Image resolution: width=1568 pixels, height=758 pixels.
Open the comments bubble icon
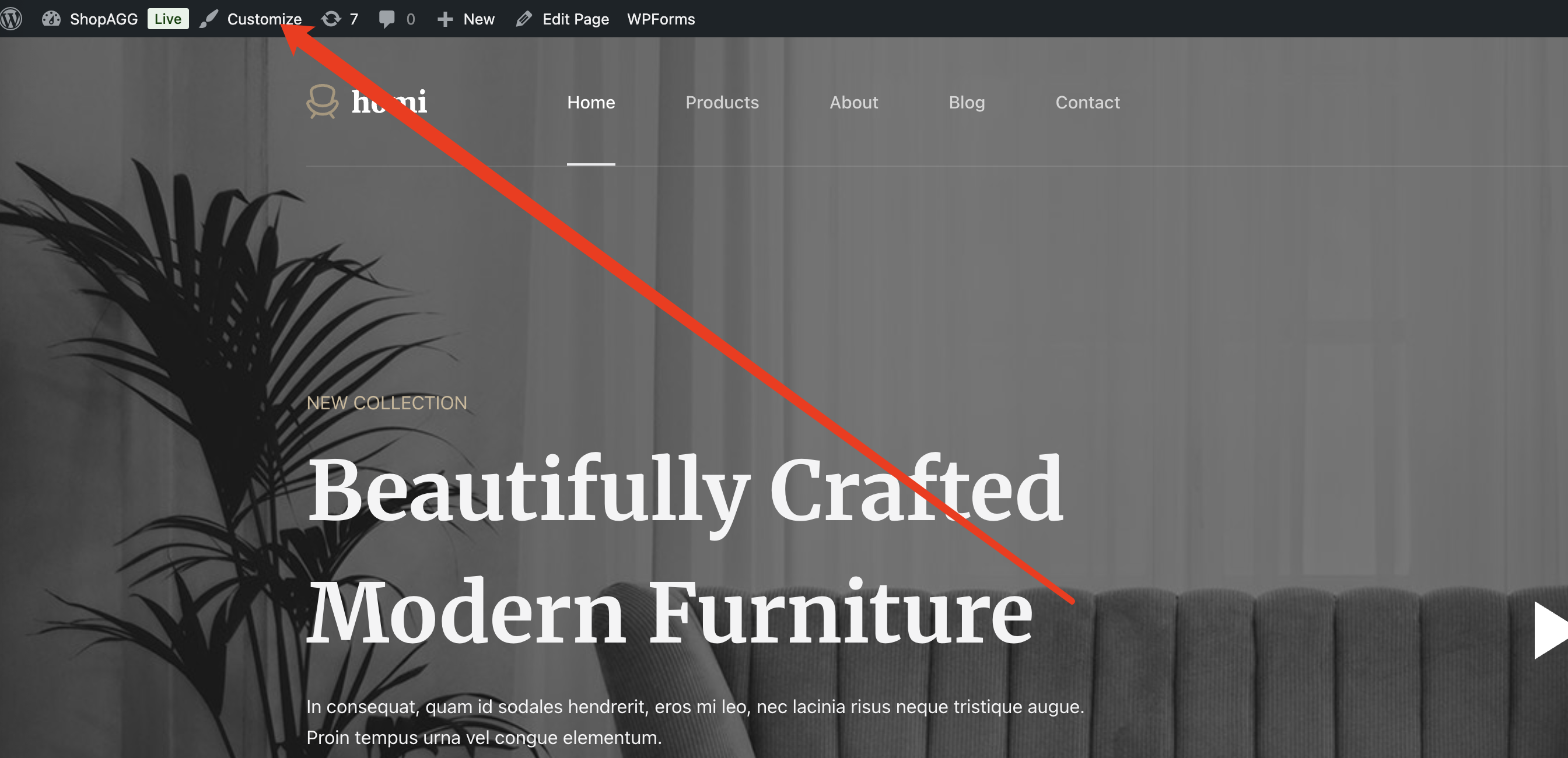[x=387, y=19]
